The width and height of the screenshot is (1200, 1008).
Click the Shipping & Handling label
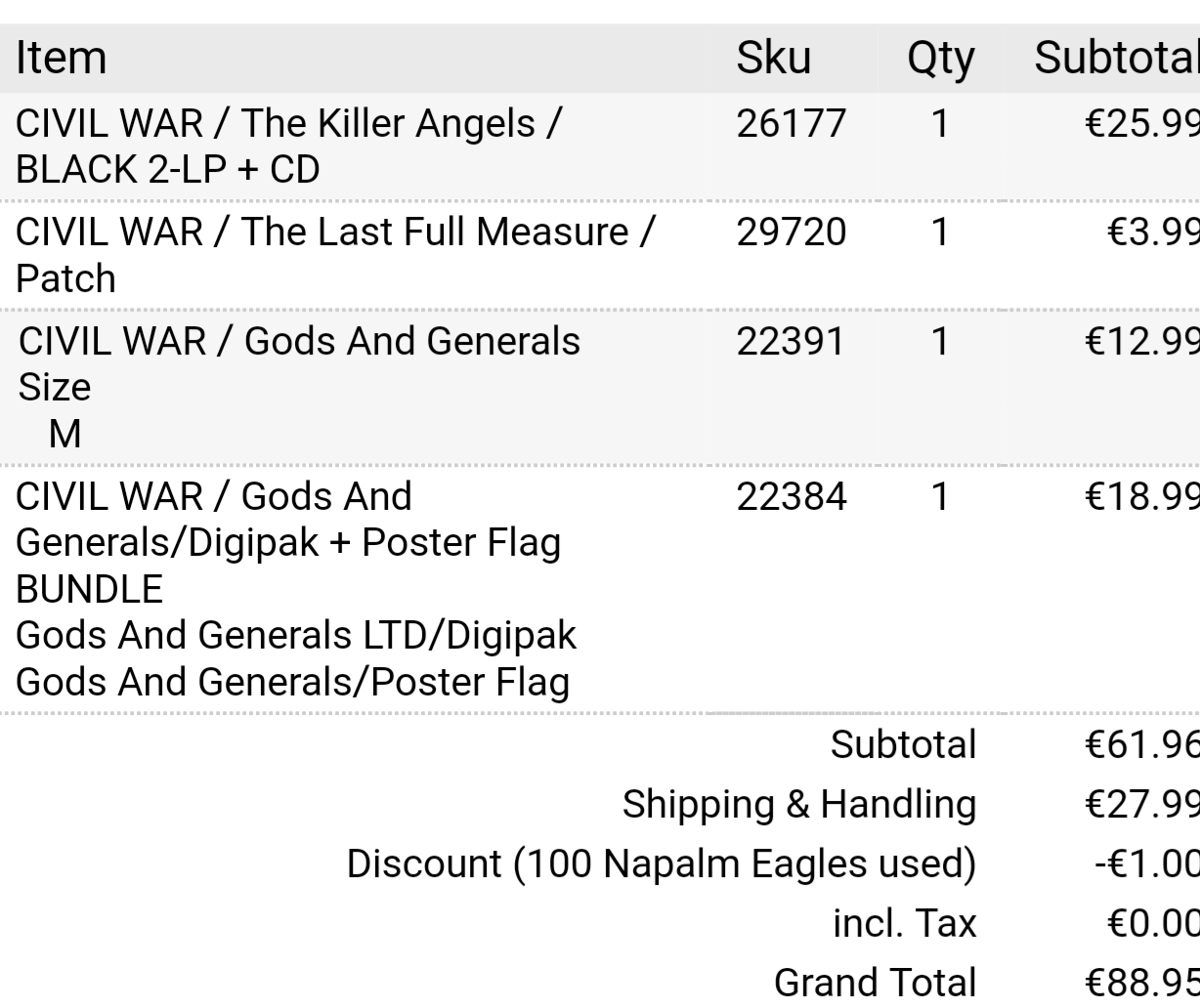[x=798, y=805]
